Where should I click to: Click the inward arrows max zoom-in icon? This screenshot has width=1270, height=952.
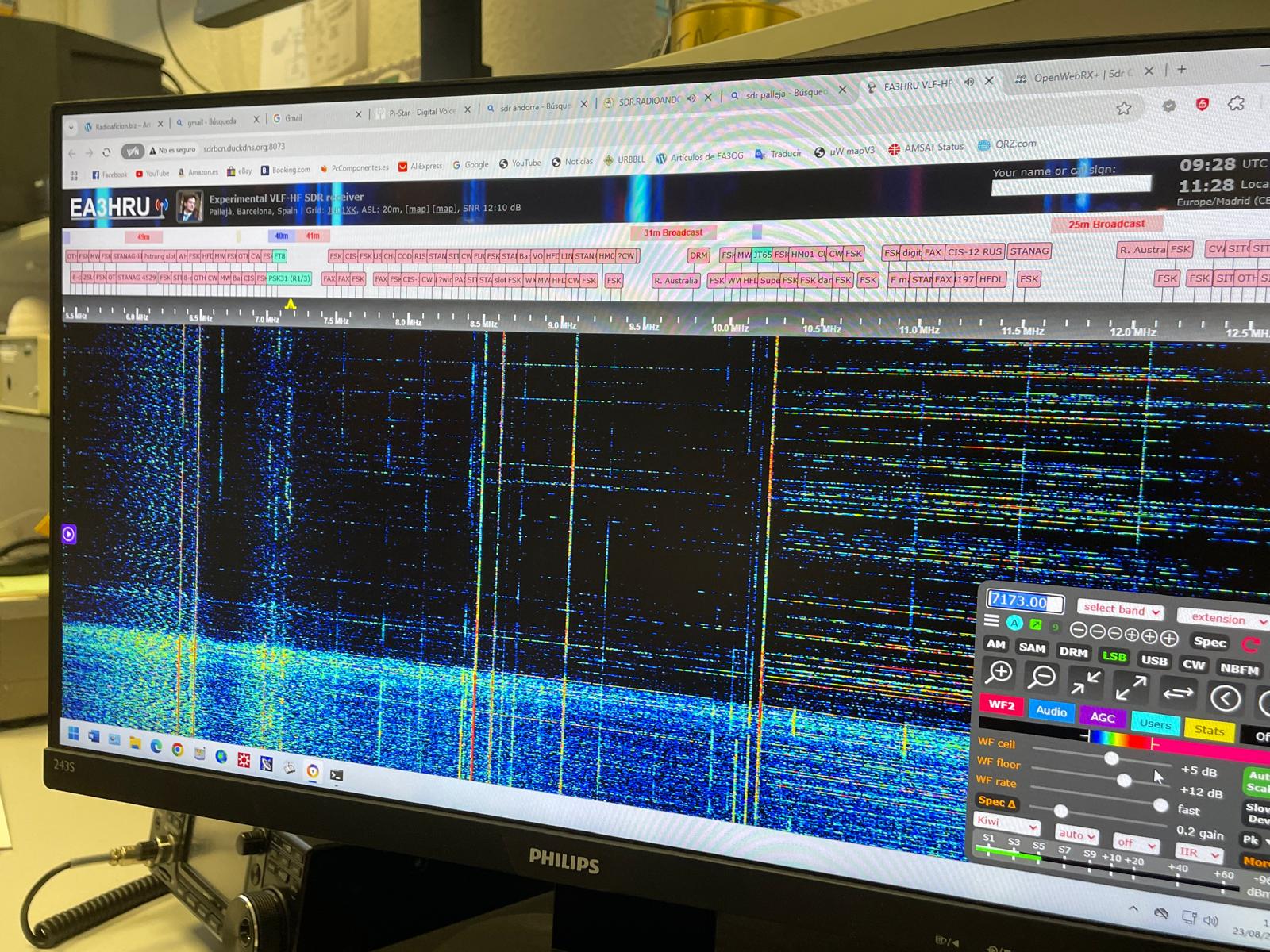(1084, 682)
